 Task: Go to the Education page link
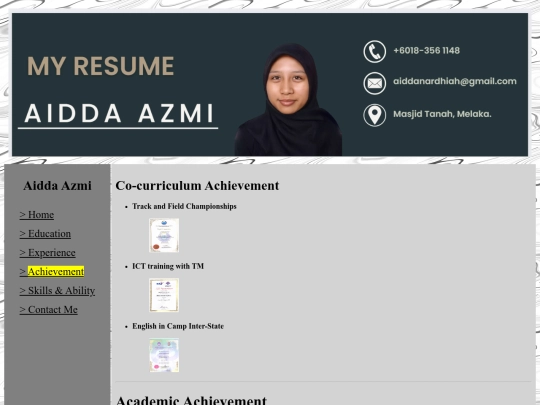45,233
